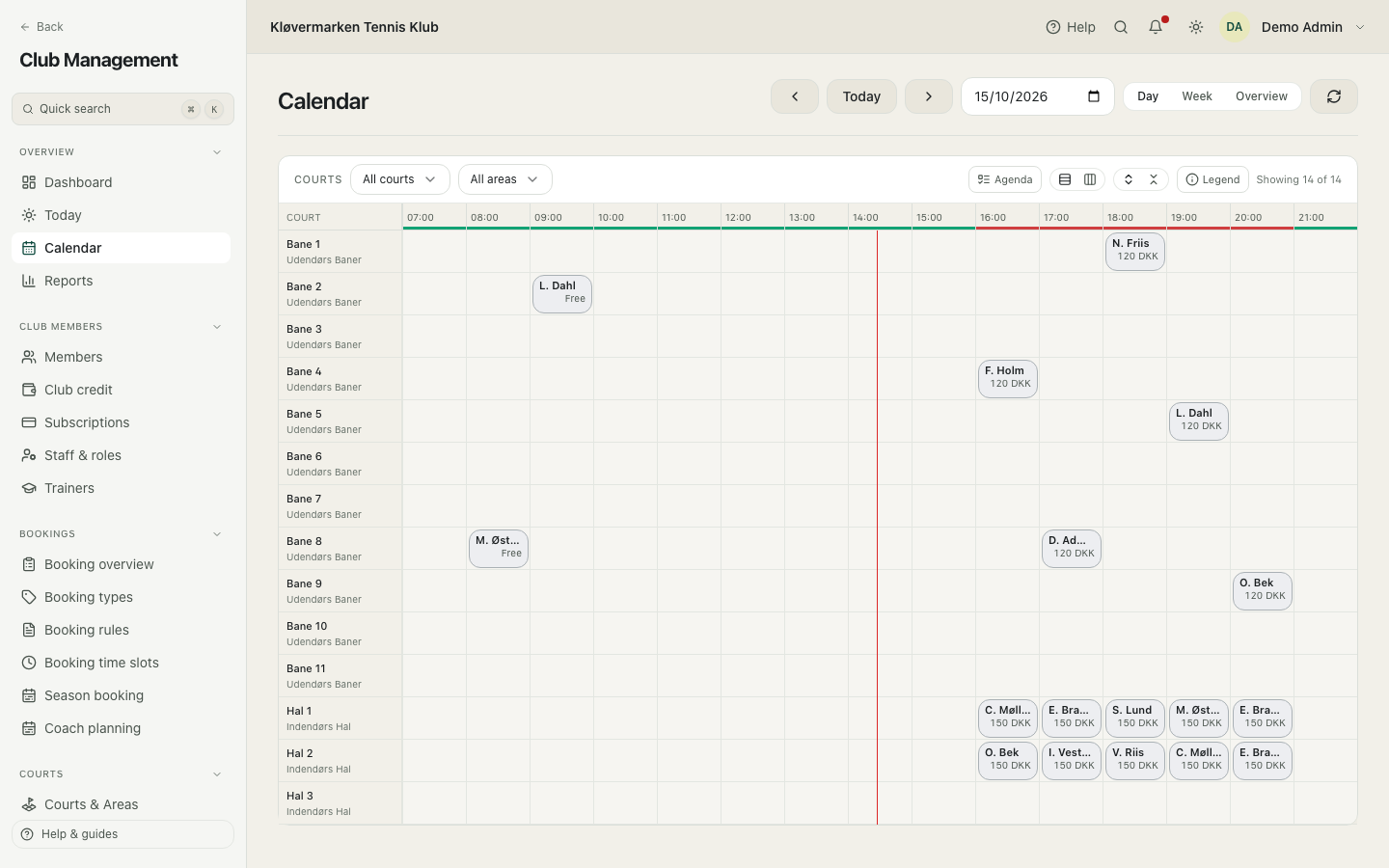Open L. Dahl 120 DKK booking on Bane 5

coord(1199,421)
